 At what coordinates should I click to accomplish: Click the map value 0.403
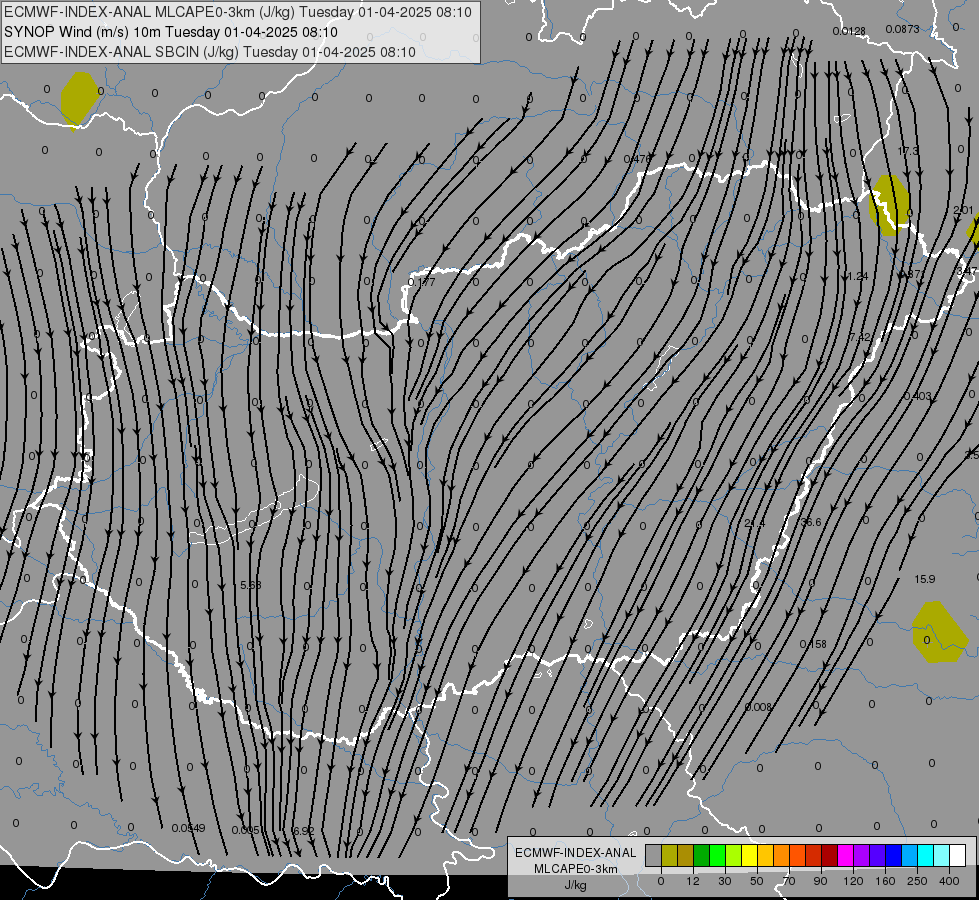pos(917,396)
